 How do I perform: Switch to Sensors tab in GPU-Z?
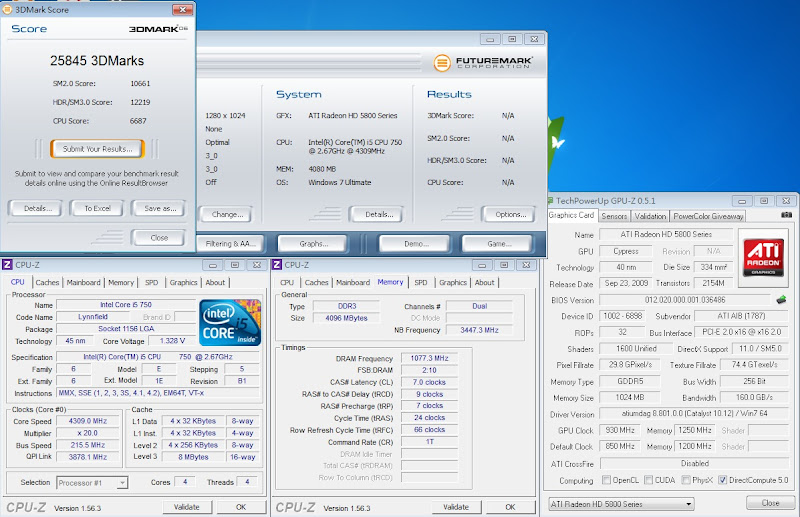[x=614, y=216]
